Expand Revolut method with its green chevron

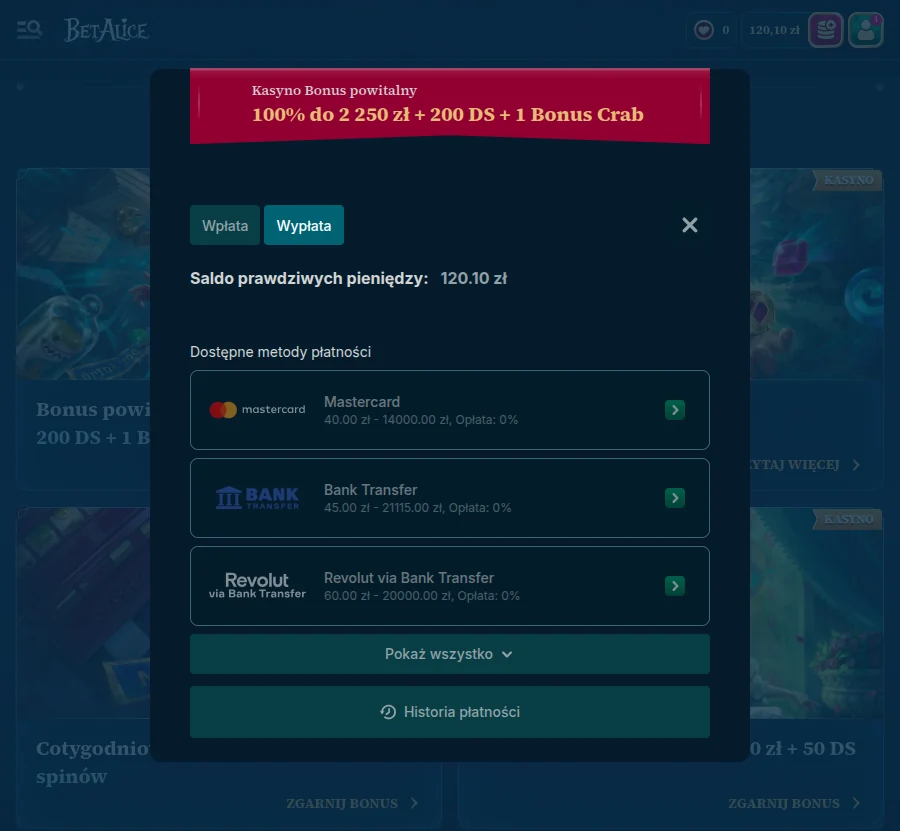[x=676, y=586]
